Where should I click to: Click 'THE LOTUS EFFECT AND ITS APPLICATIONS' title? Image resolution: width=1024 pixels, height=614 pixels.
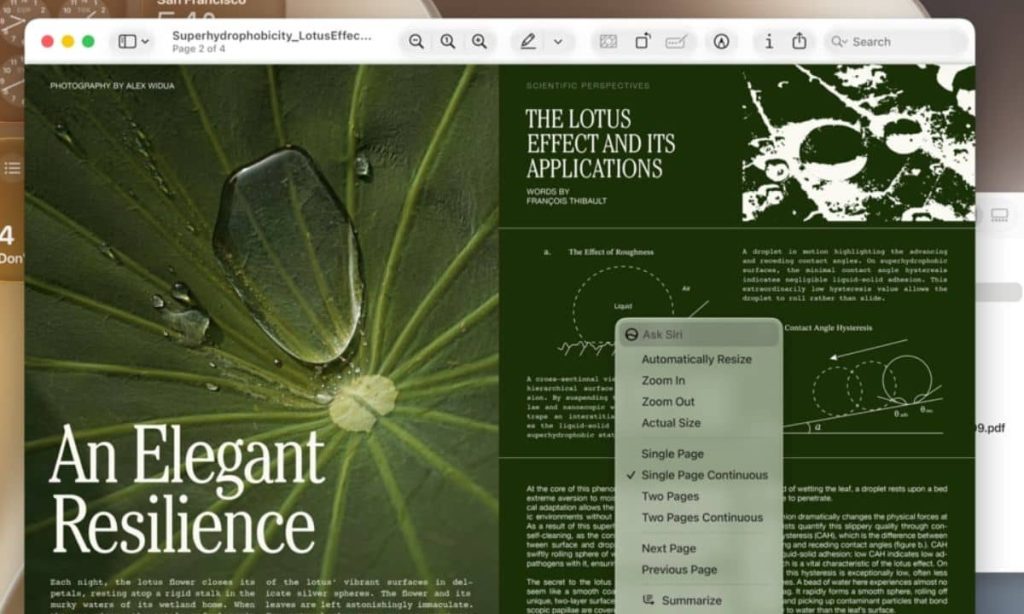click(x=600, y=144)
